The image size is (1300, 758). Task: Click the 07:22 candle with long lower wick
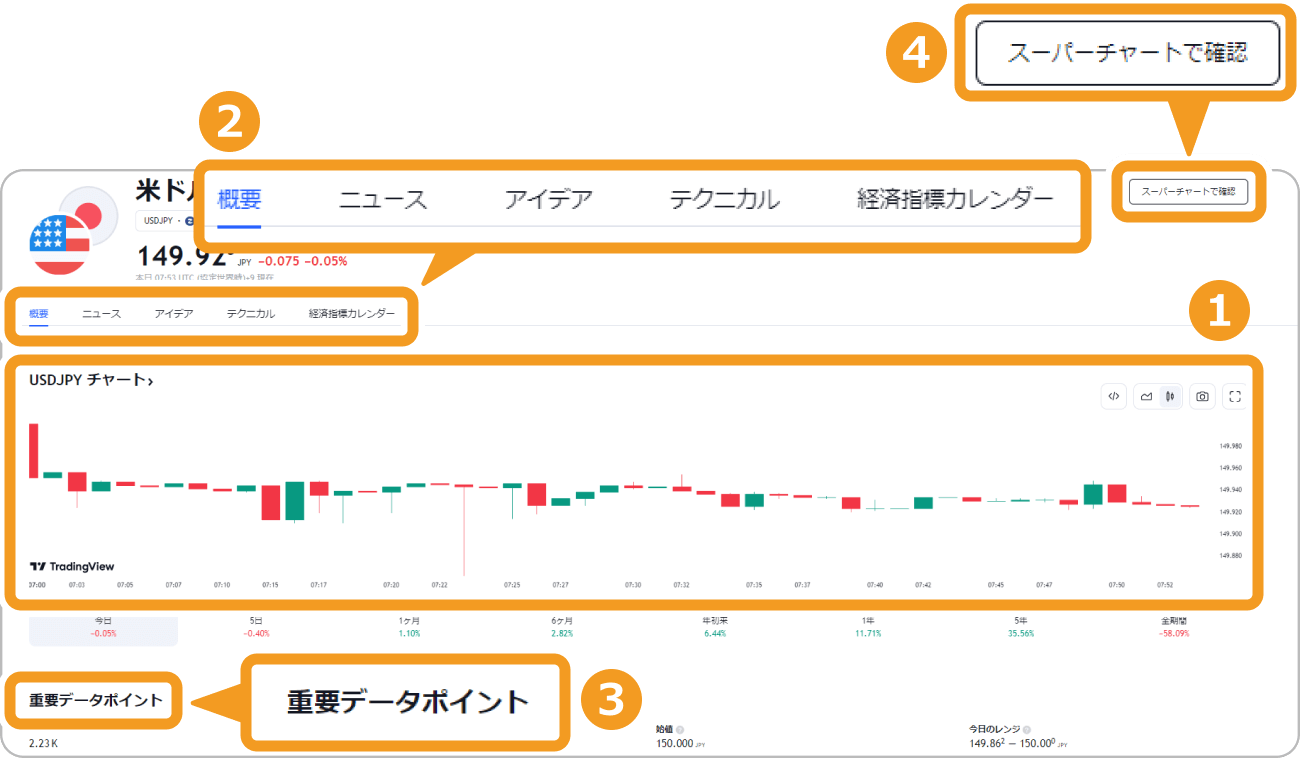coord(464,530)
